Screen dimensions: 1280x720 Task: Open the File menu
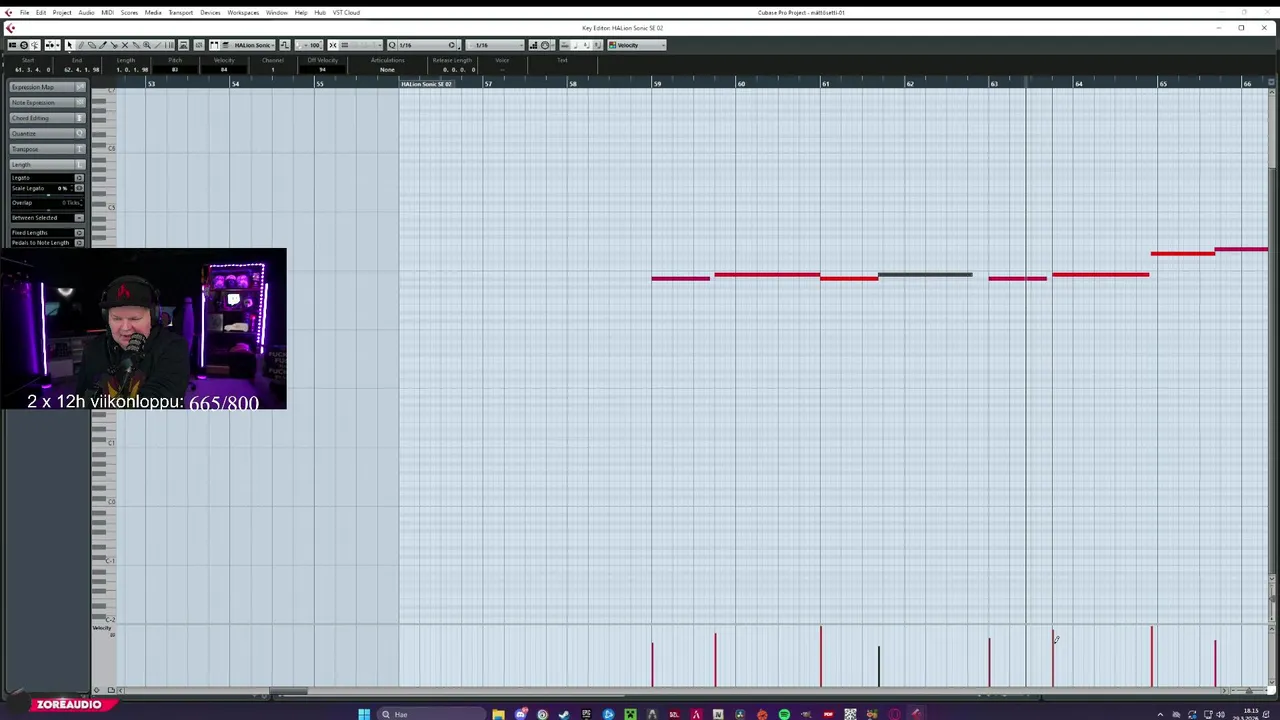pyautogui.click(x=24, y=12)
